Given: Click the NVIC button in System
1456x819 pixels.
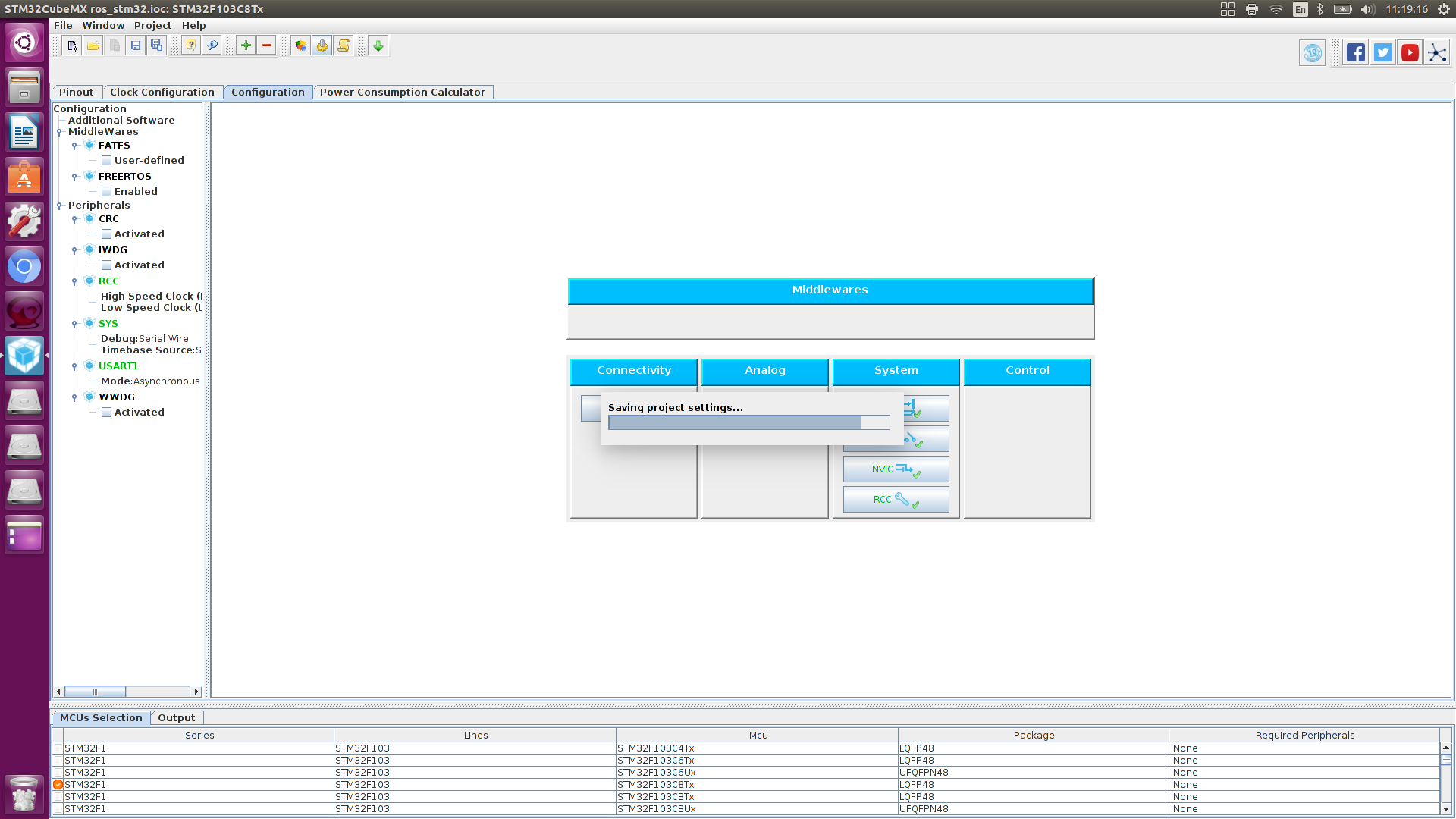Looking at the screenshot, I should tap(896, 469).
